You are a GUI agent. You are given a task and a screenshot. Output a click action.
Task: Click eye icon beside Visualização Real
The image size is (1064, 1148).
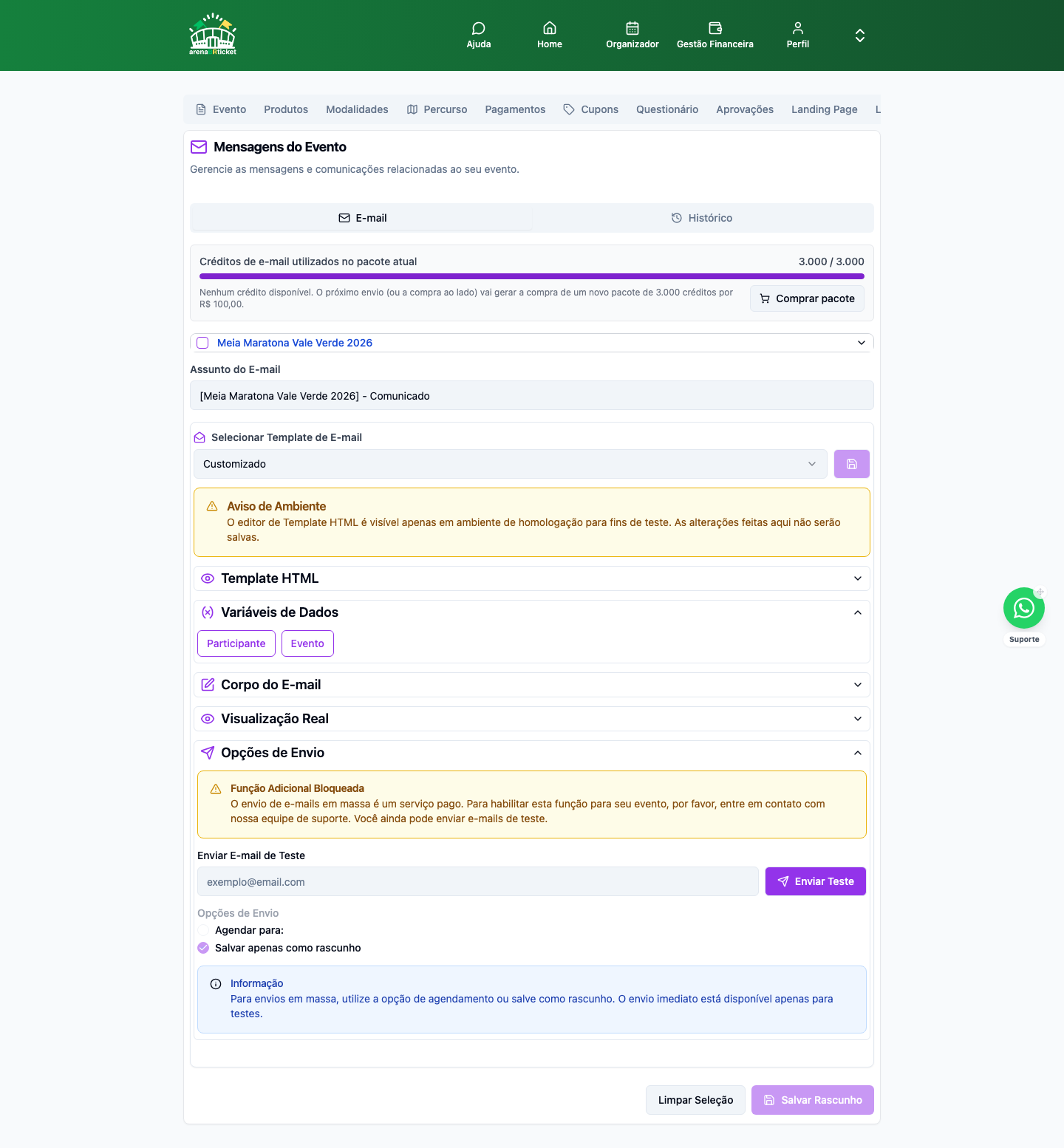[208, 719]
